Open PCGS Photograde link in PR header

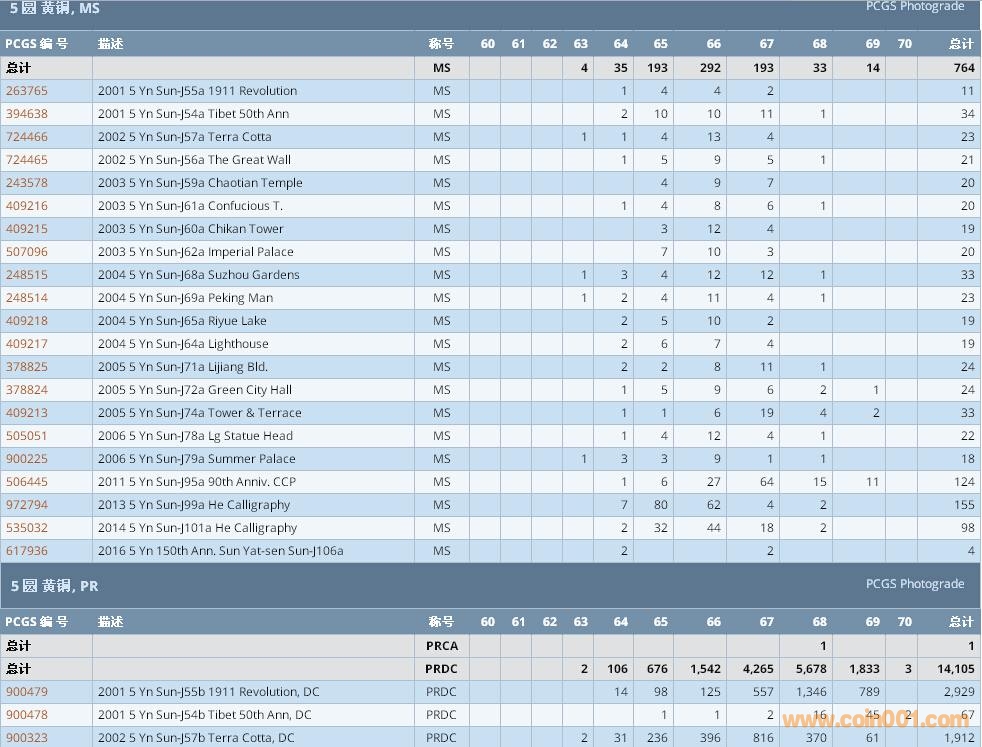pyautogui.click(x=914, y=584)
